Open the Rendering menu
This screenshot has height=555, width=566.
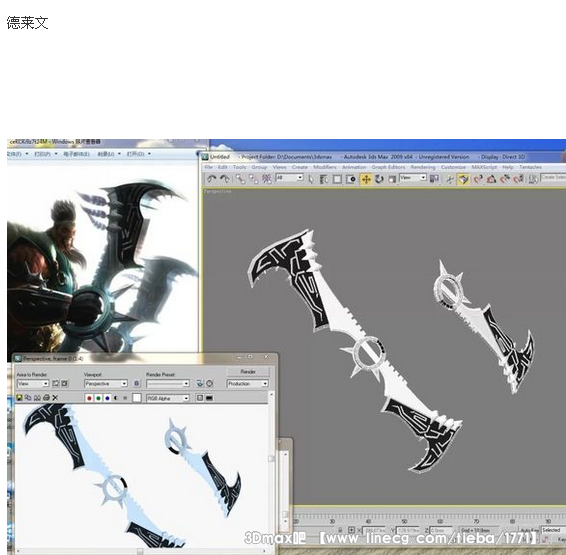(423, 167)
